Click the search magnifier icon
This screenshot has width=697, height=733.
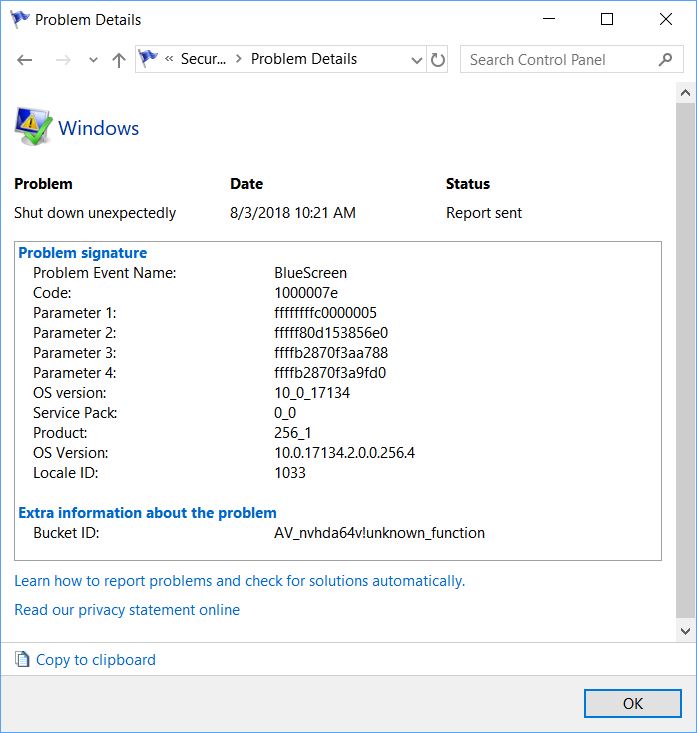(665, 59)
